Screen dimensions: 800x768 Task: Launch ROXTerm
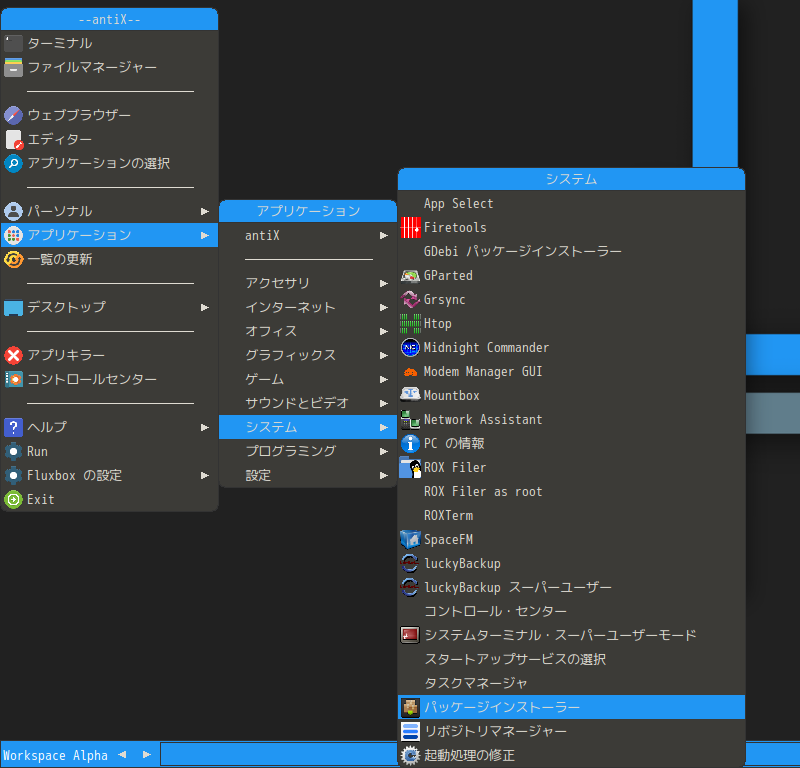[x=571, y=515]
